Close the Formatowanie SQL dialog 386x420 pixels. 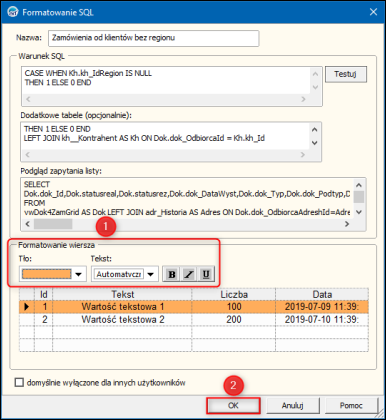pos(373,12)
